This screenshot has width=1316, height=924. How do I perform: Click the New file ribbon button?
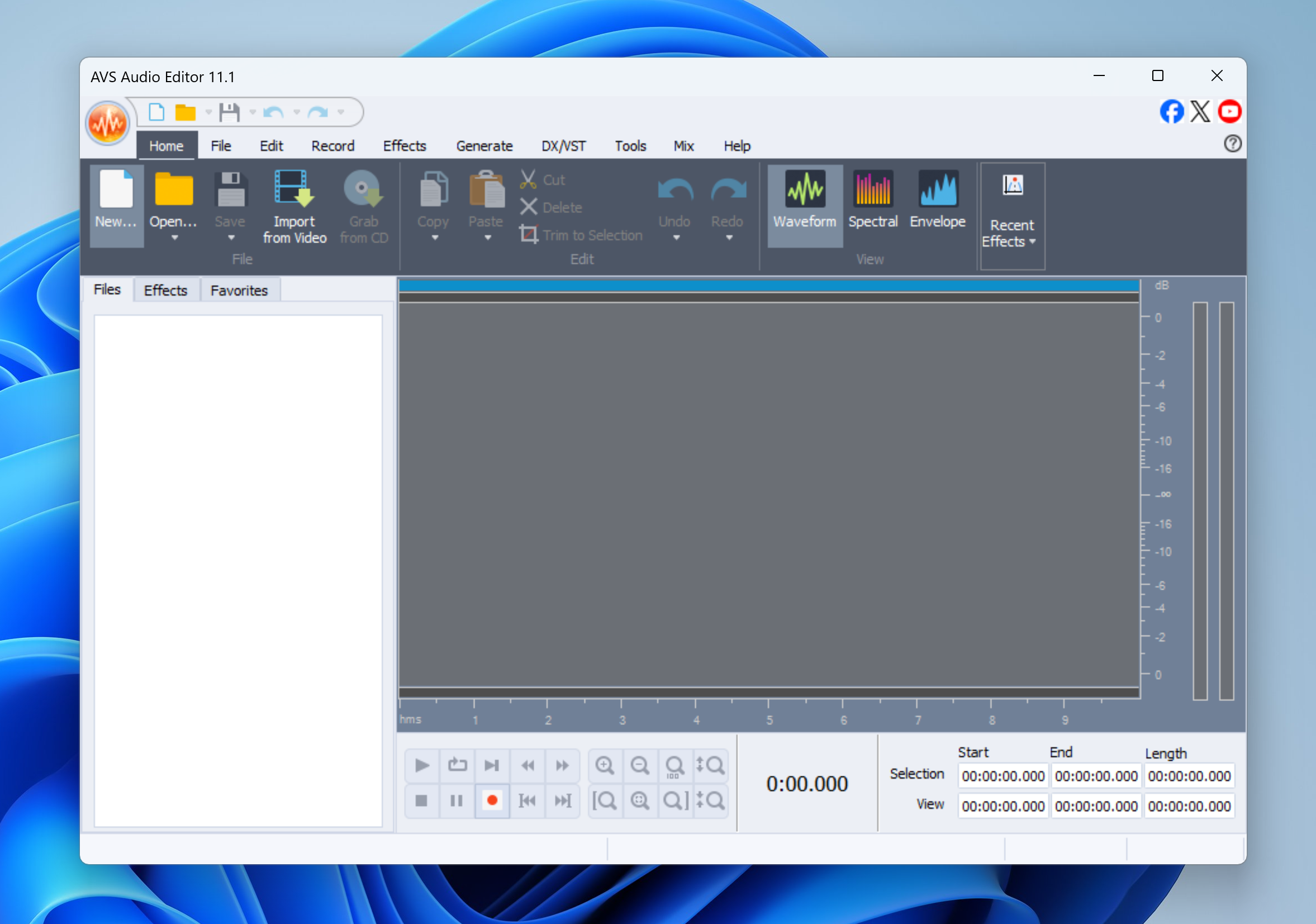[116, 205]
